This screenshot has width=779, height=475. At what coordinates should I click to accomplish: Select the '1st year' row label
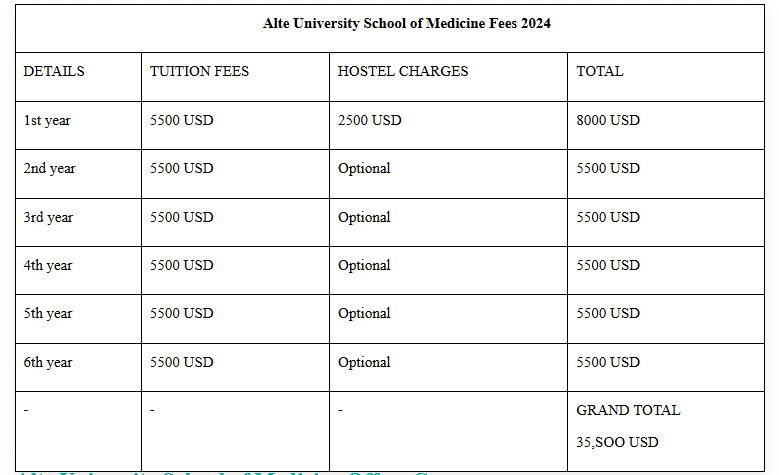[x=47, y=120]
